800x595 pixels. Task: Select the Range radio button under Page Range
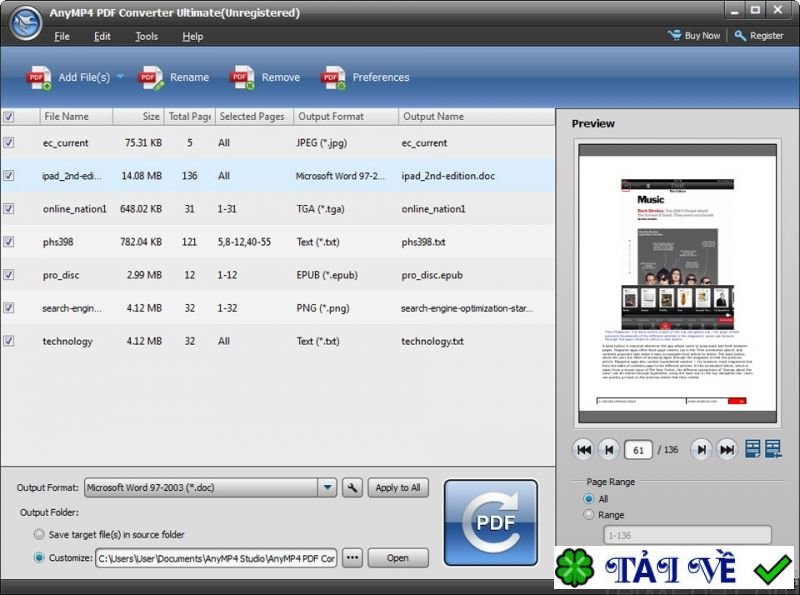pyautogui.click(x=588, y=516)
